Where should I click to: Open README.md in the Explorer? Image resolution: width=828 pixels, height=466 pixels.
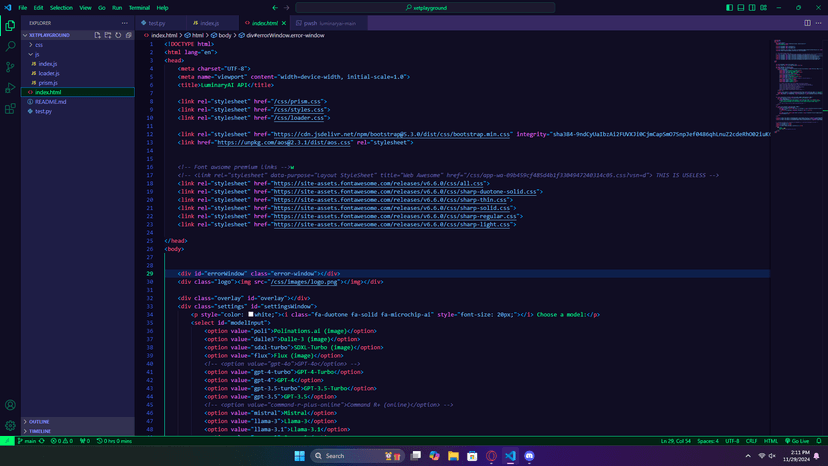50,102
